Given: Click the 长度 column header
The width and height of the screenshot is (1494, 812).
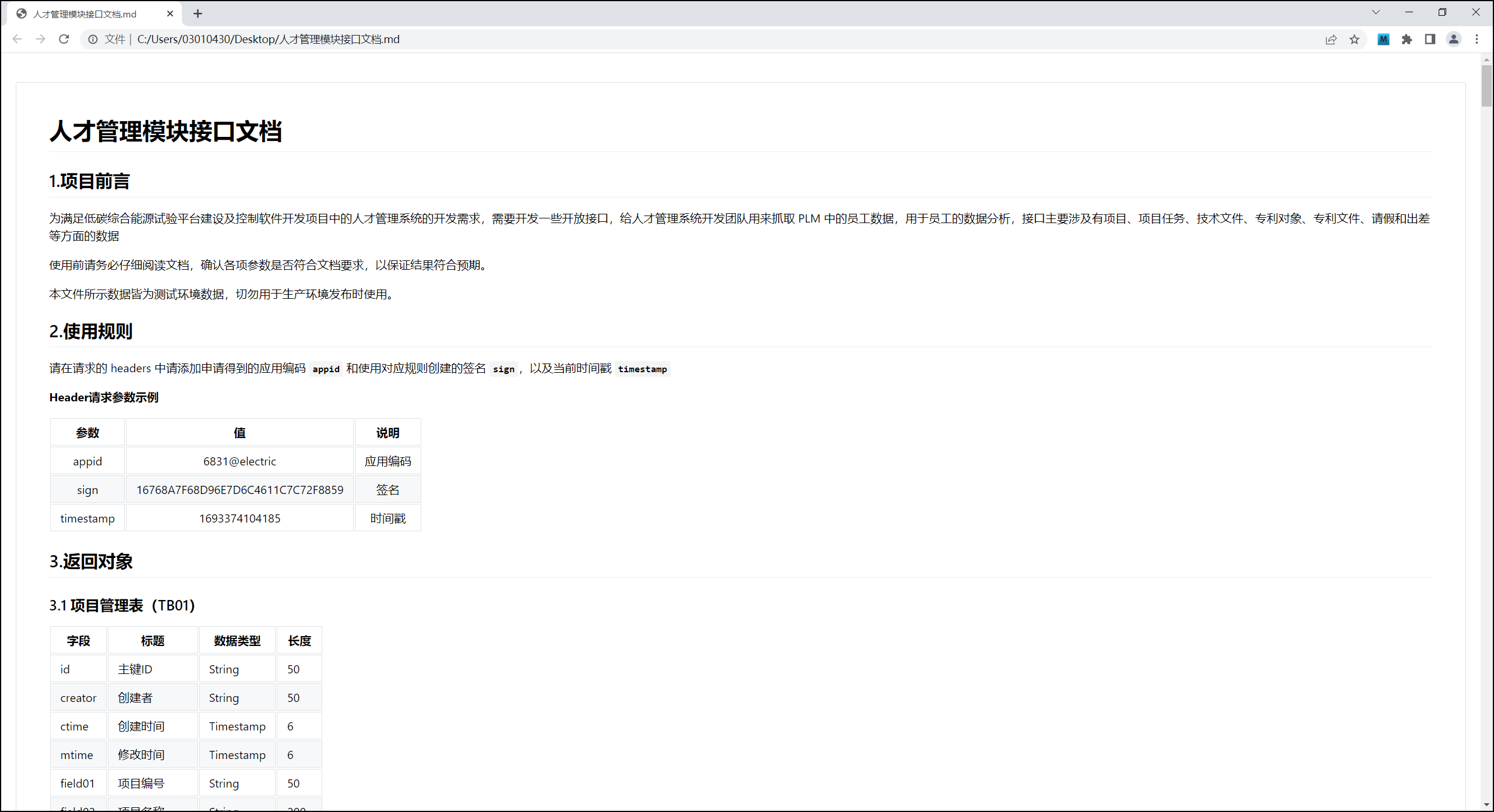Looking at the screenshot, I should point(299,641).
